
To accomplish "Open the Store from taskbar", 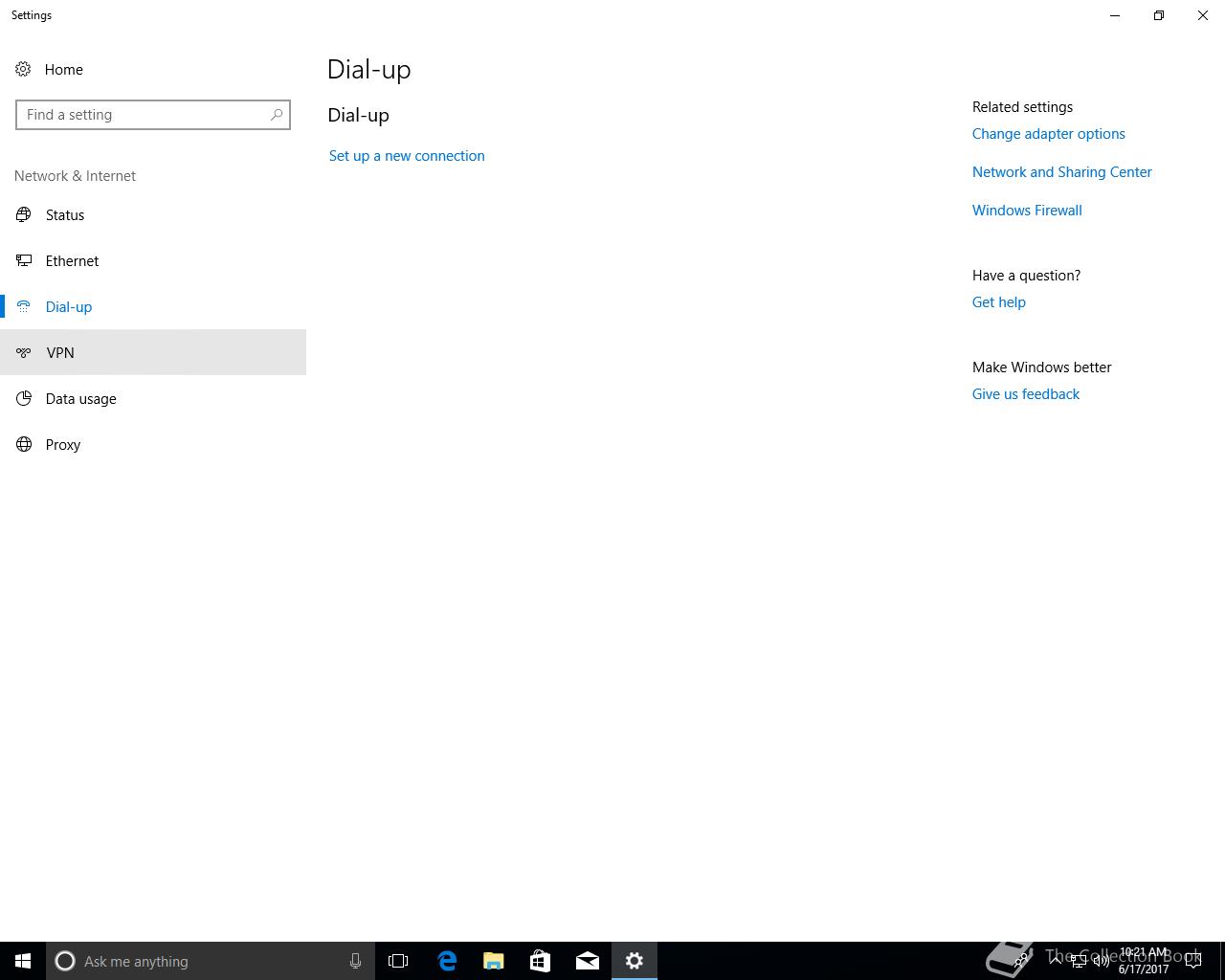I will pos(540,961).
